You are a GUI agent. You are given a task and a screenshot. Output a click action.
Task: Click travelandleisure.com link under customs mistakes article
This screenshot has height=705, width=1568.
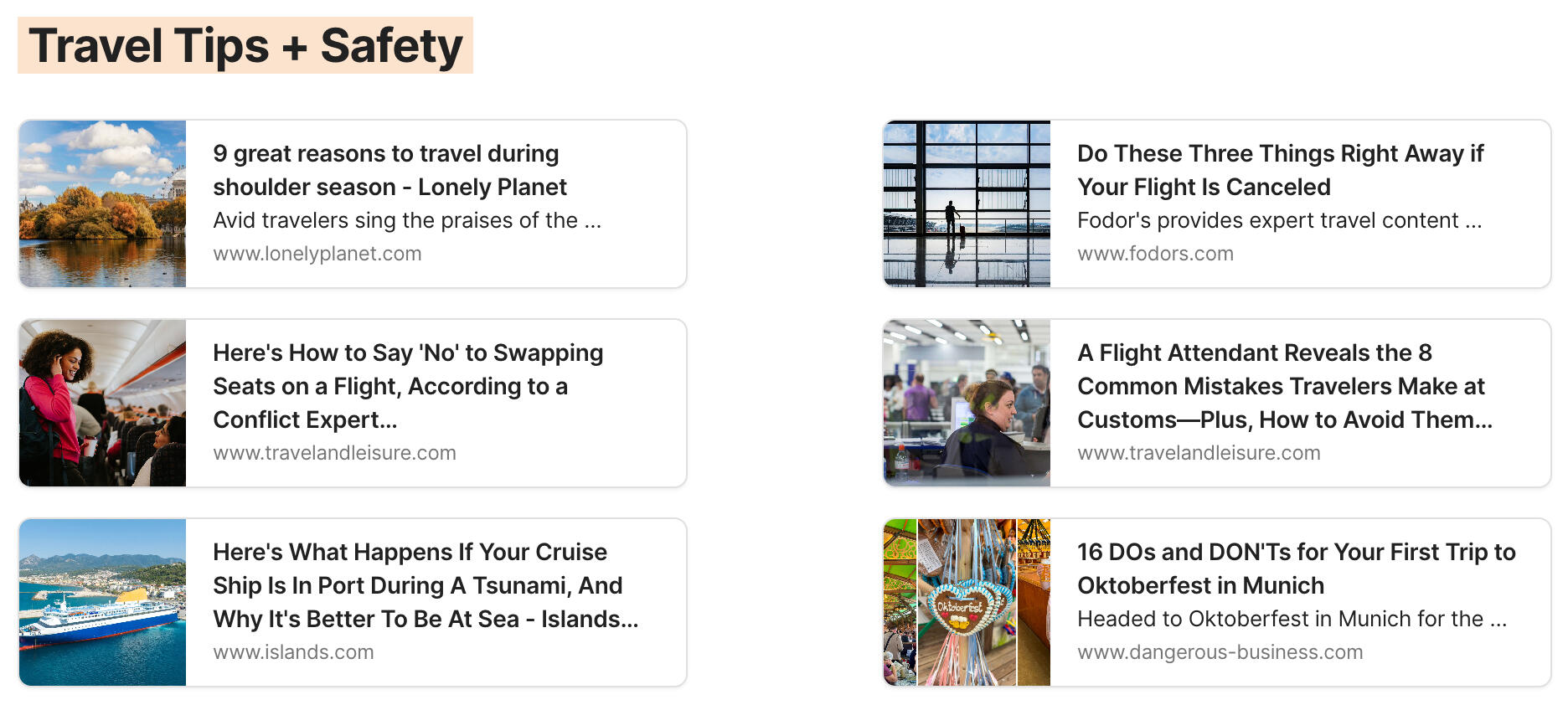tap(1199, 453)
